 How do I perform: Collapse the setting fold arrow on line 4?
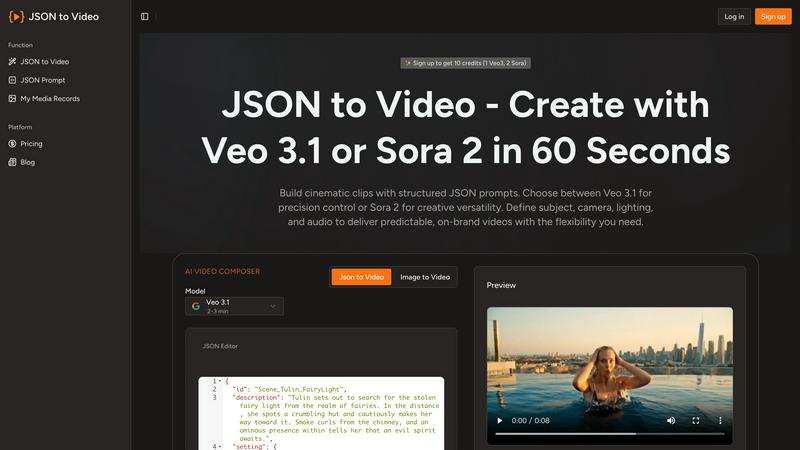pos(220,446)
